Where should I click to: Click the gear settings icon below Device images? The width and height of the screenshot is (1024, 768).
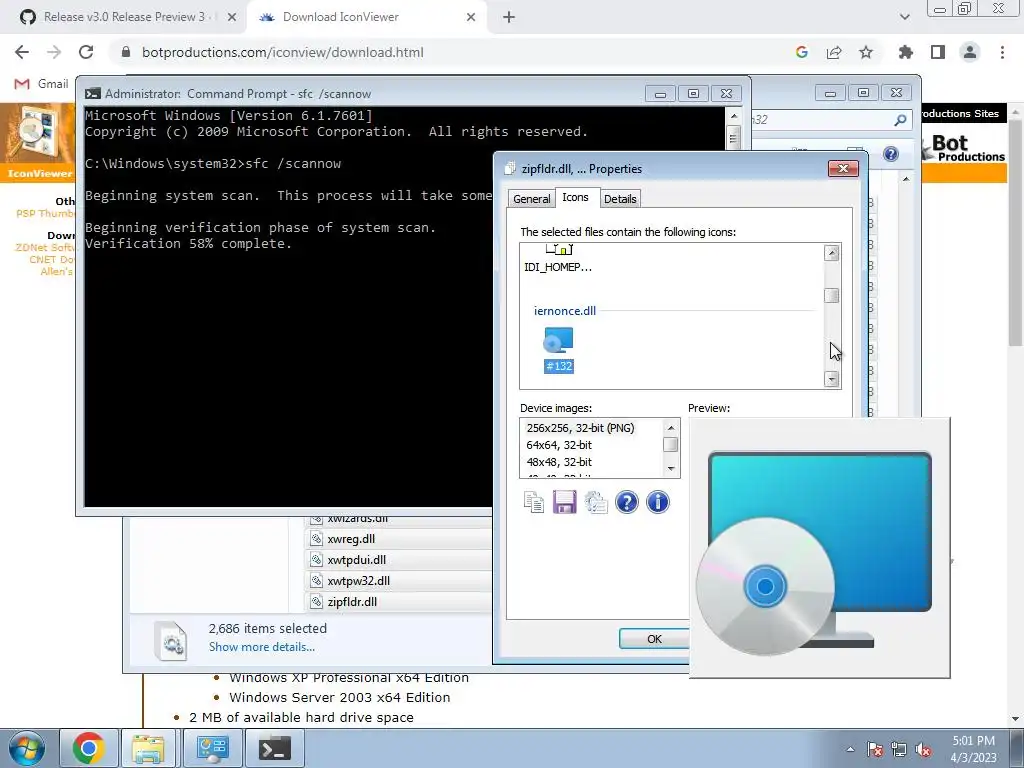596,502
